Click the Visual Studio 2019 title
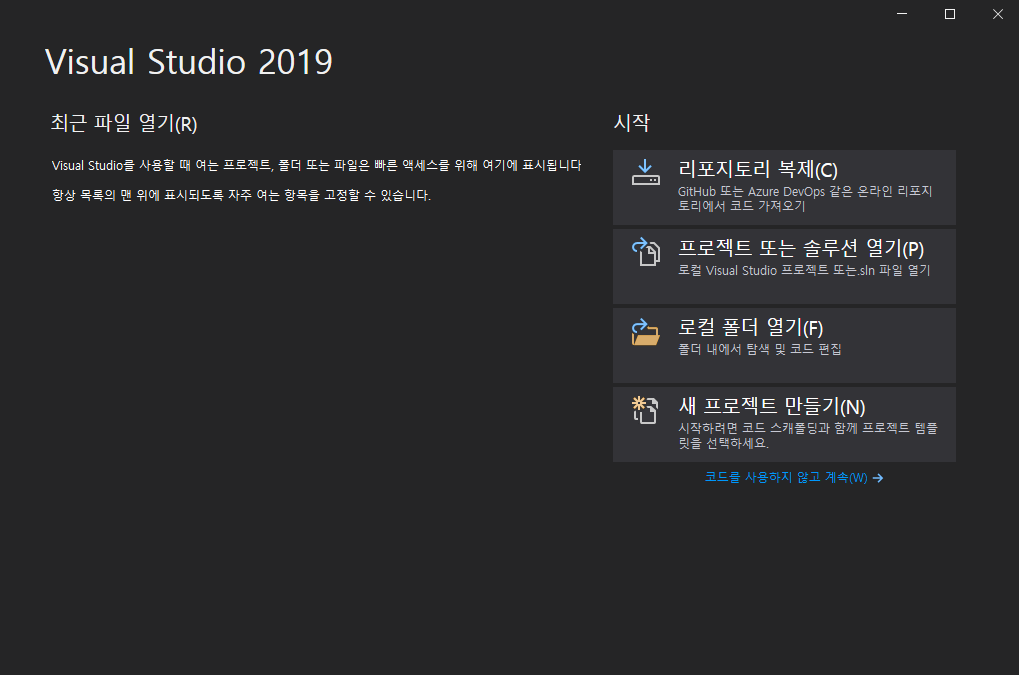 [188, 62]
